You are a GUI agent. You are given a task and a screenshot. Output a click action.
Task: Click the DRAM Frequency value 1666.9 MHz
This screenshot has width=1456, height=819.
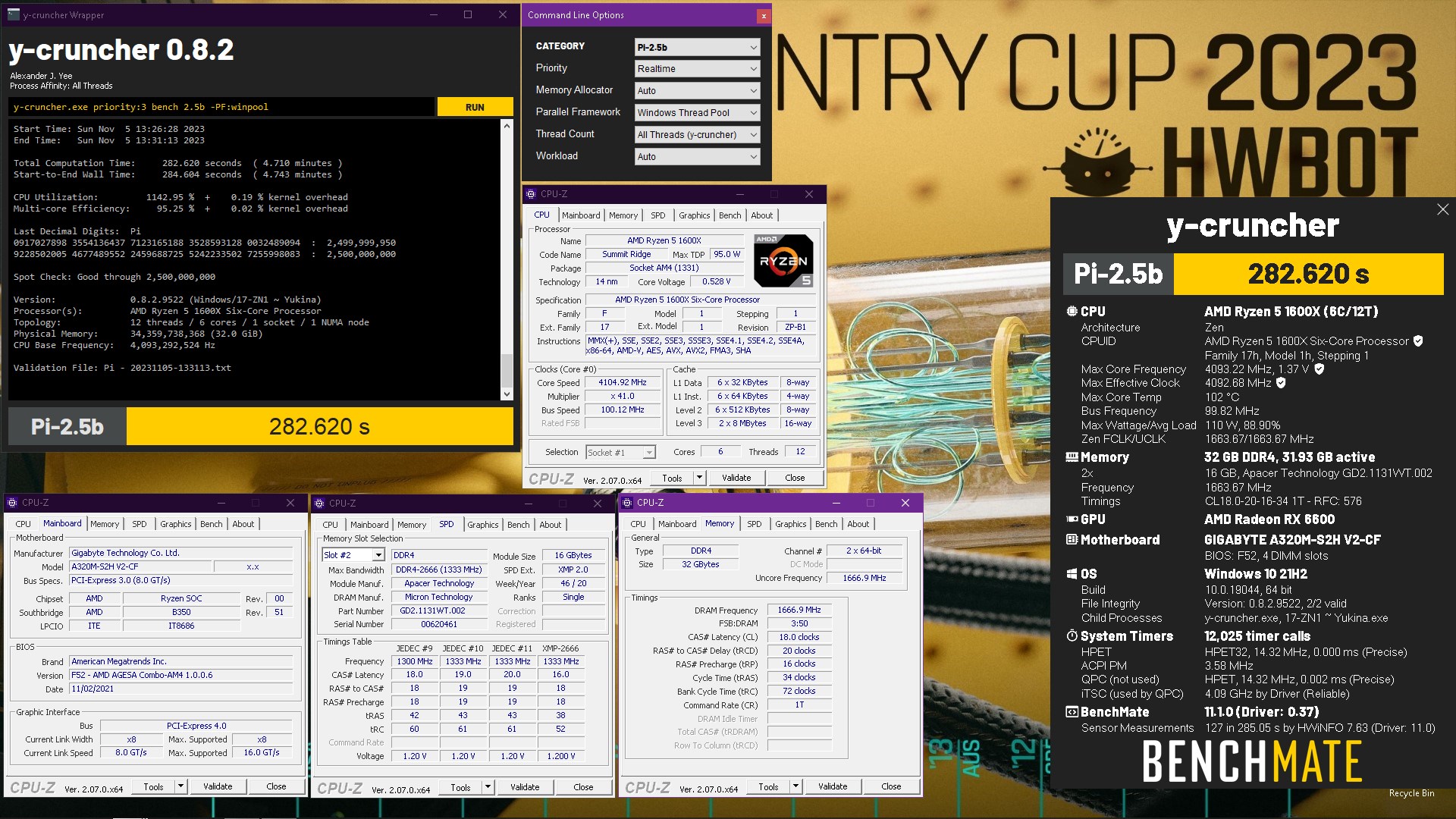(799, 610)
